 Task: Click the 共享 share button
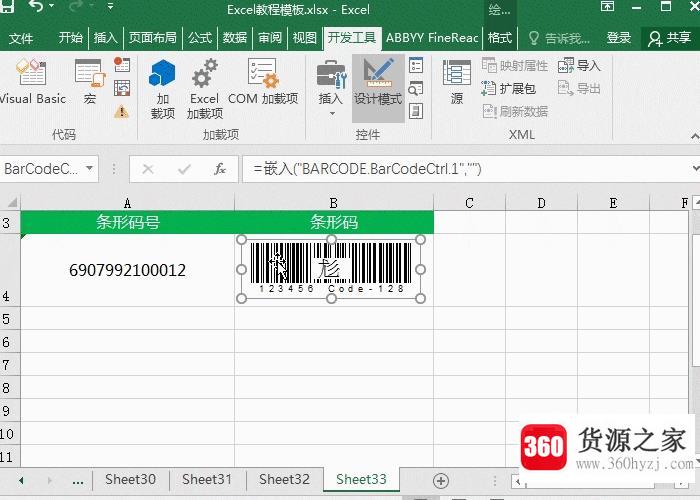(x=670, y=38)
